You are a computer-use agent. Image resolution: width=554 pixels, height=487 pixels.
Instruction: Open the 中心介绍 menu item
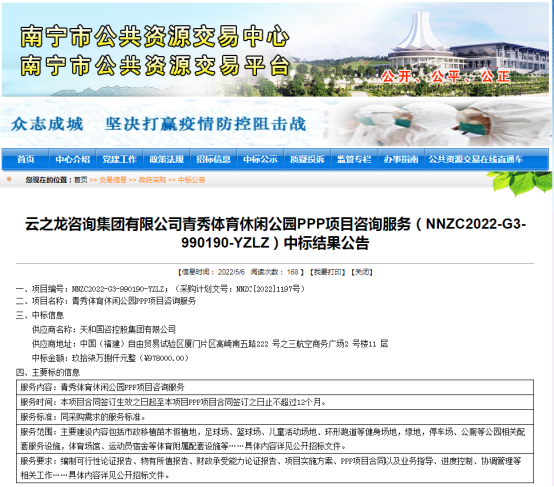[72, 159]
